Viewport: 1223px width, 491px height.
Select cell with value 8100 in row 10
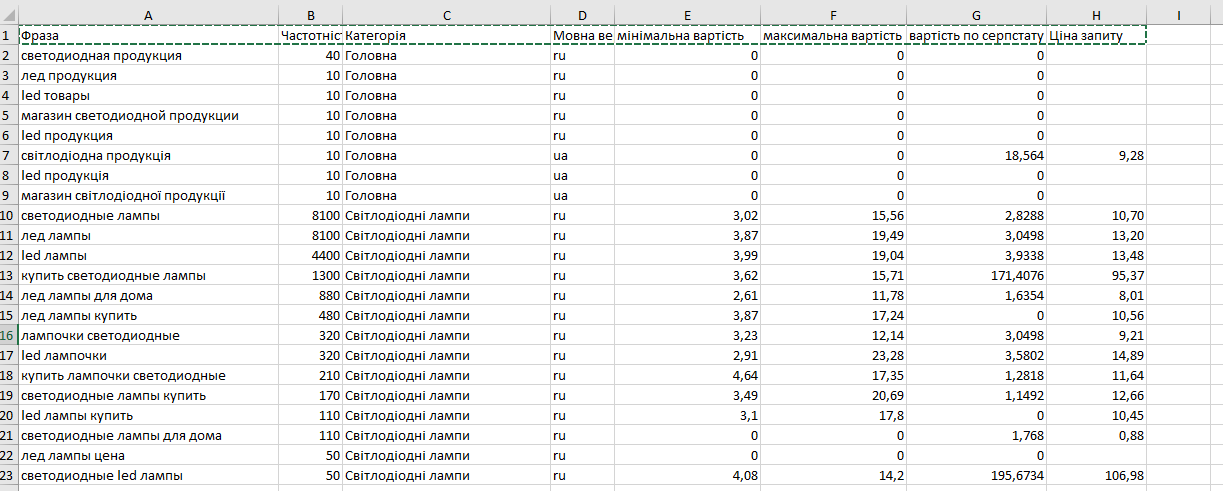click(310, 216)
